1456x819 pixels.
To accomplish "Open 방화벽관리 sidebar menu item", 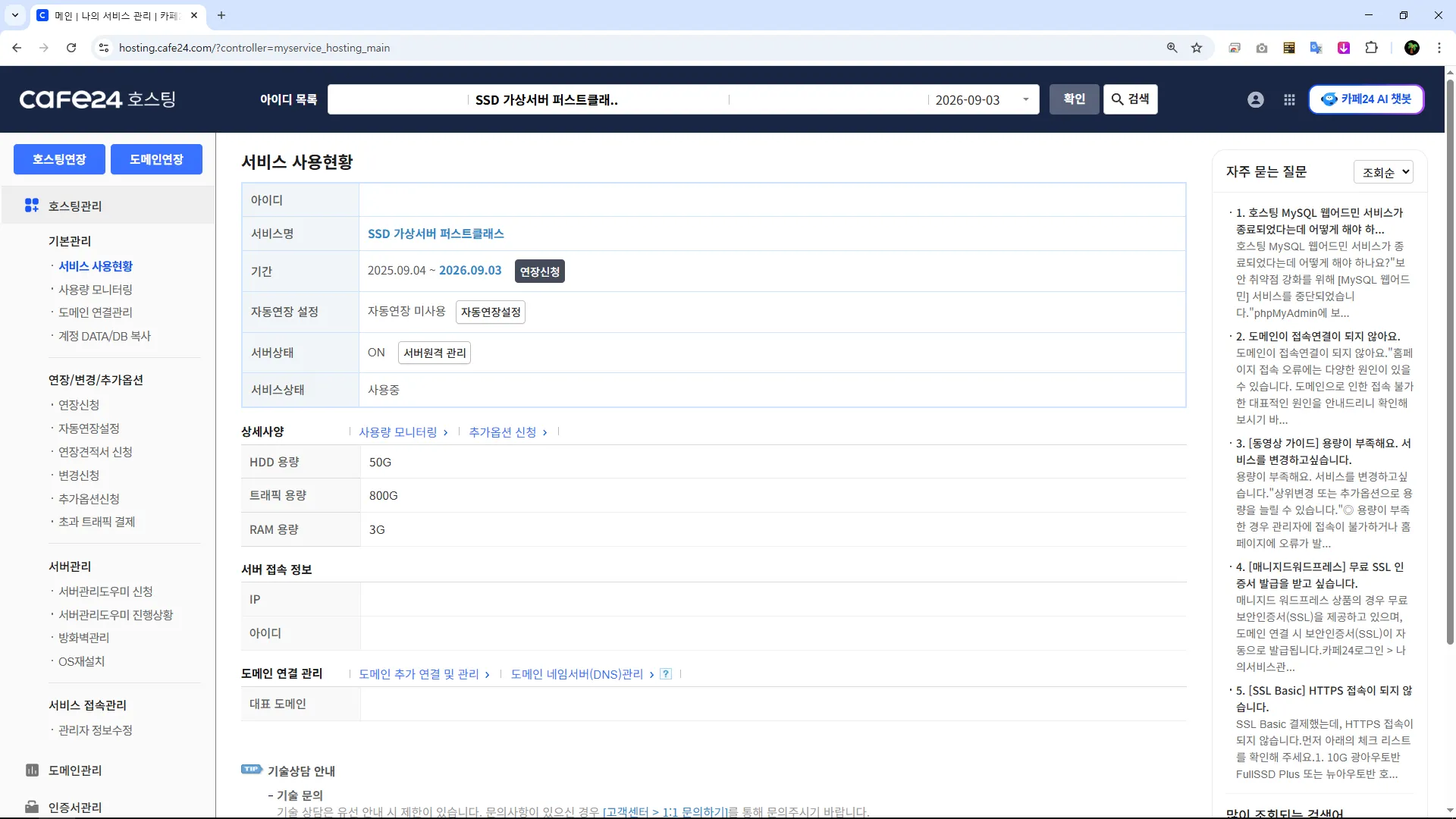I will (x=83, y=638).
